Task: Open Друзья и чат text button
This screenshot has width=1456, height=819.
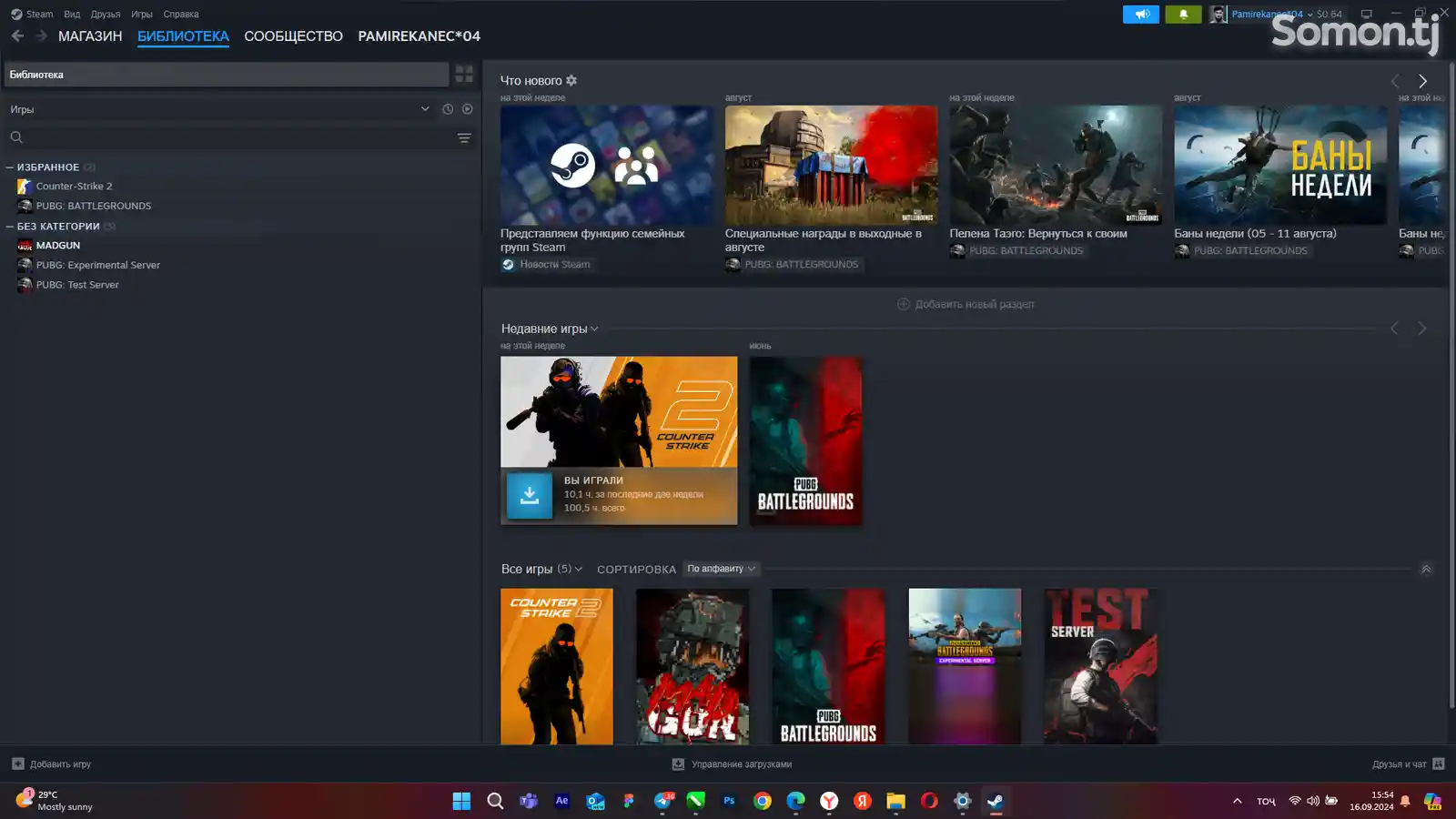Action: (x=1400, y=764)
